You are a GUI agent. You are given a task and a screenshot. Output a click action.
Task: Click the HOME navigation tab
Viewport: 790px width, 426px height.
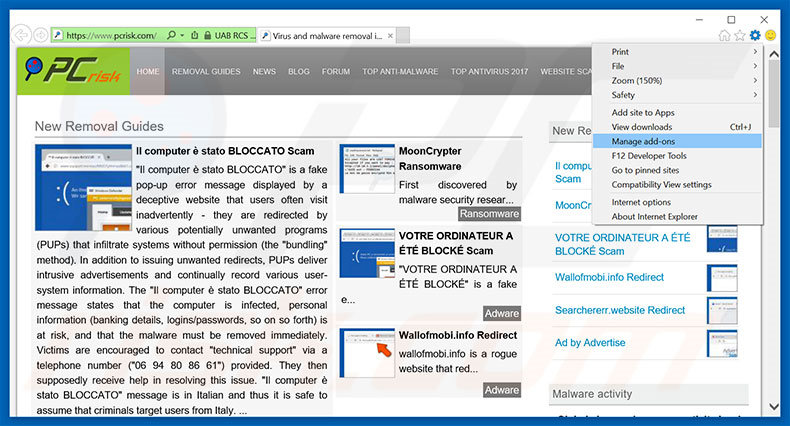pyautogui.click(x=148, y=72)
